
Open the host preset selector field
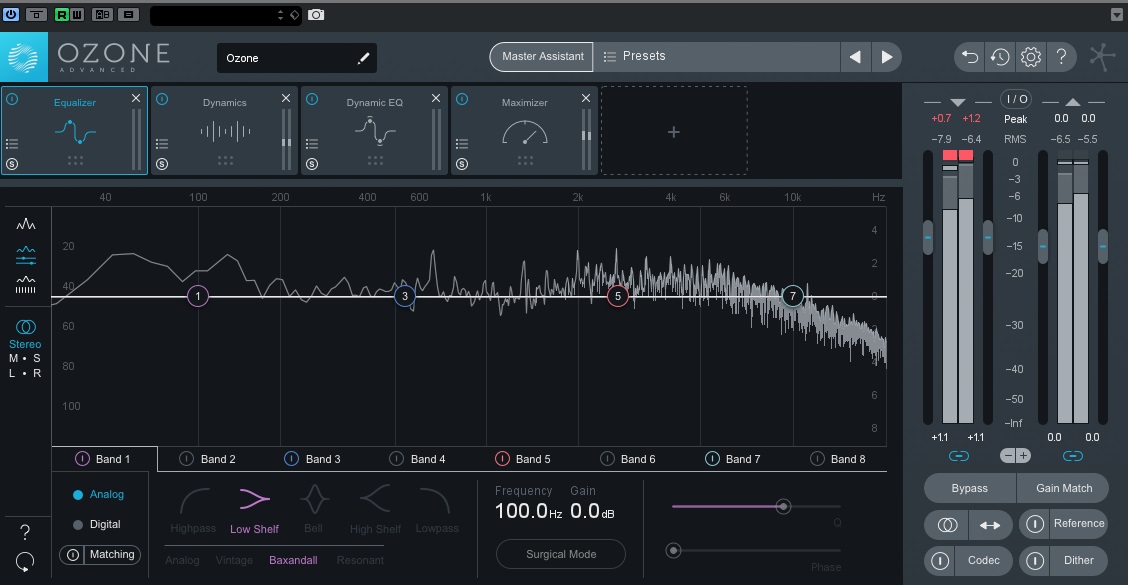coord(225,15)
